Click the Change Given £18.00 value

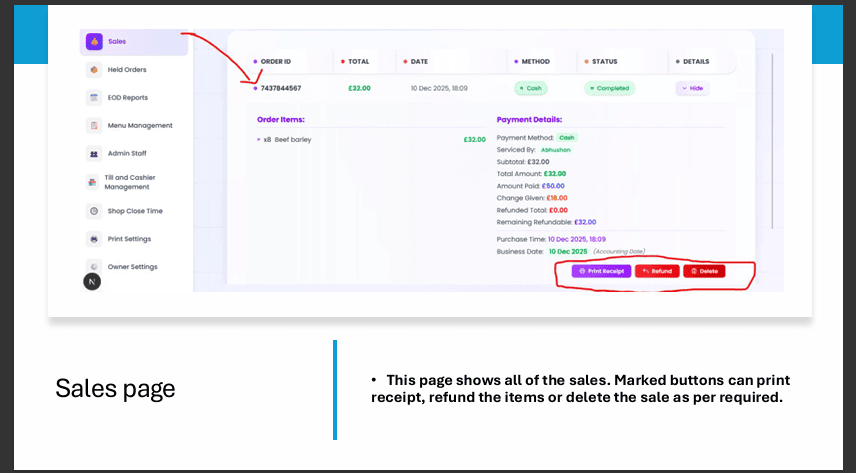point(557,198)
